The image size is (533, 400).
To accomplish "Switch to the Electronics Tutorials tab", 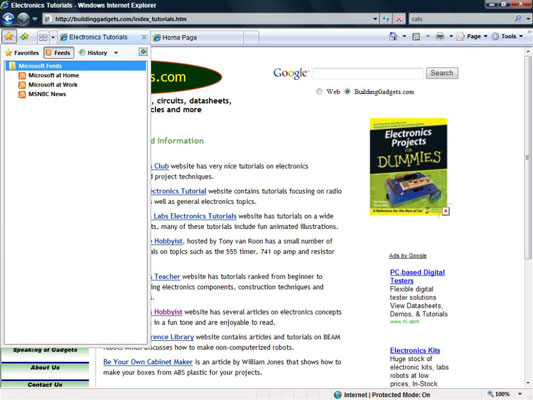I will point(99,37).
